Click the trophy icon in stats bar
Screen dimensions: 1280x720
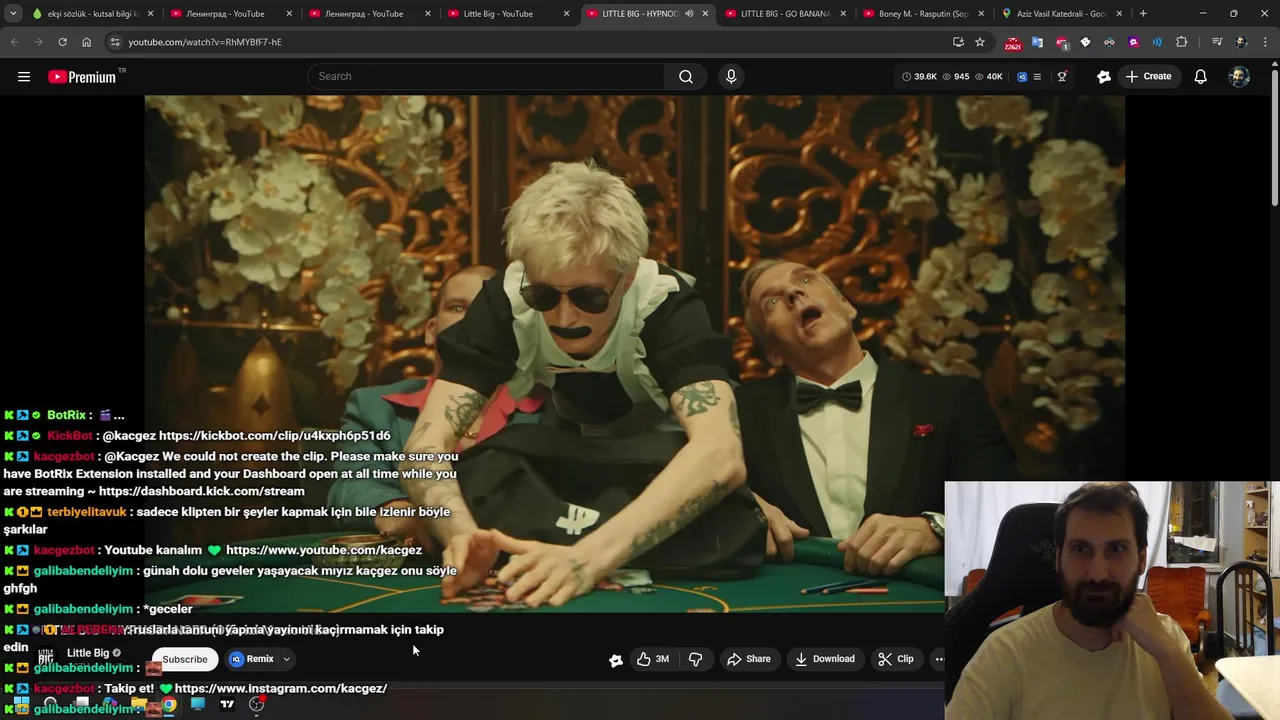click(1062, 76)
